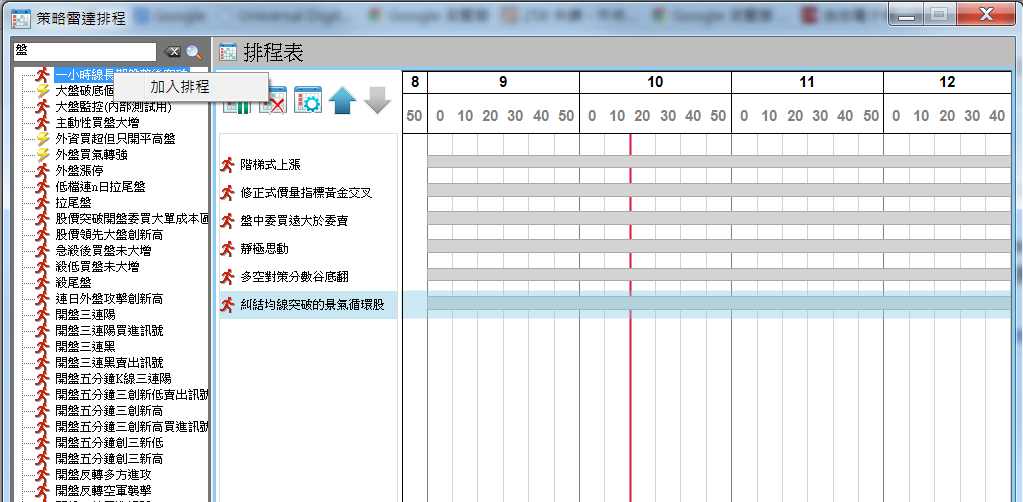Click the schedule settings gear calendar icon
The width and height of the screenshot is (1023, 502).
[x=307, y=100]
